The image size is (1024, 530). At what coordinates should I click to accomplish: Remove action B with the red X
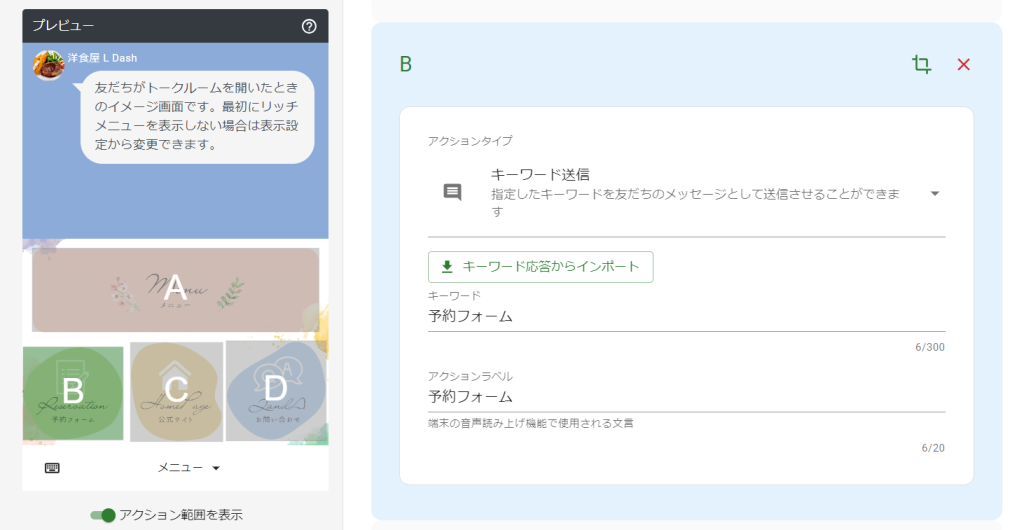[963, 64]
